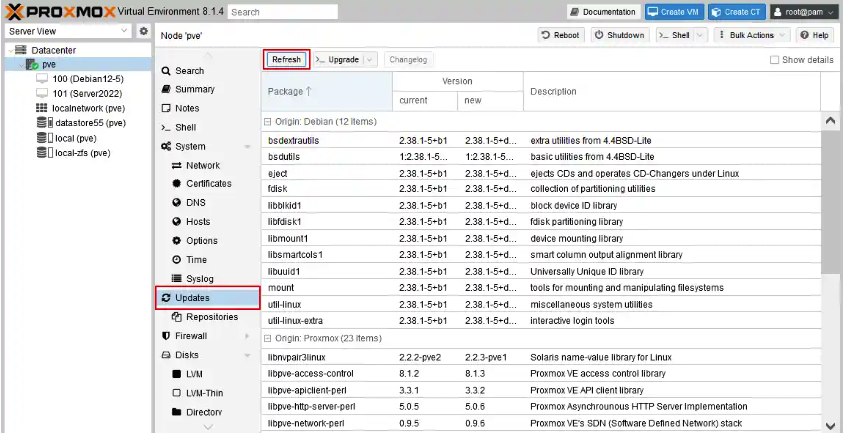Enable the Show details checkbox
Image resolution: width=849 pixels, height=438 pixels.
[774, 60]
